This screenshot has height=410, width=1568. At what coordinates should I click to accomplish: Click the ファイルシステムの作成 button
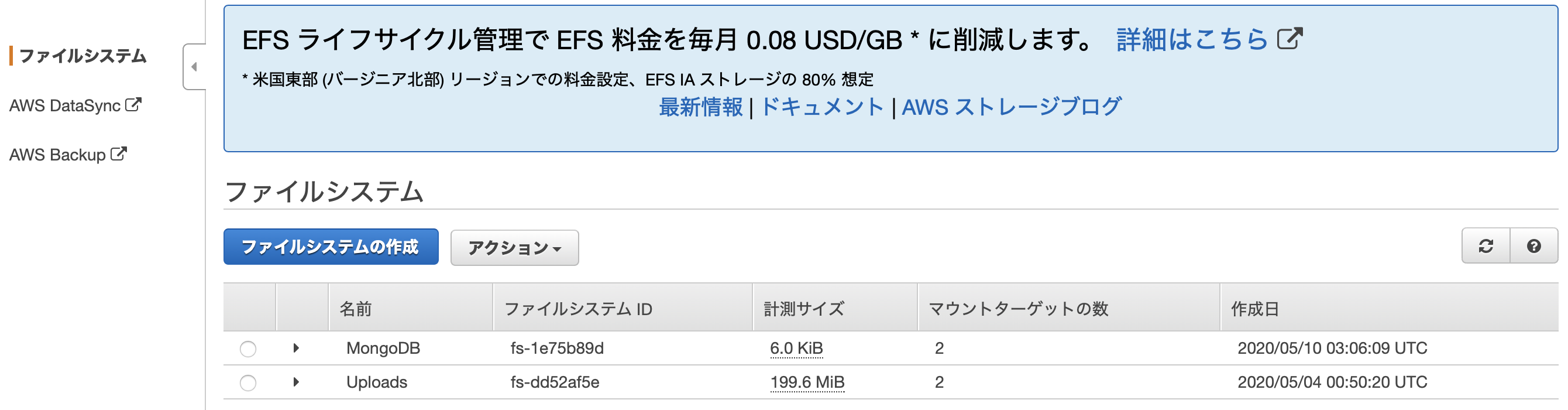click(331, 247)
